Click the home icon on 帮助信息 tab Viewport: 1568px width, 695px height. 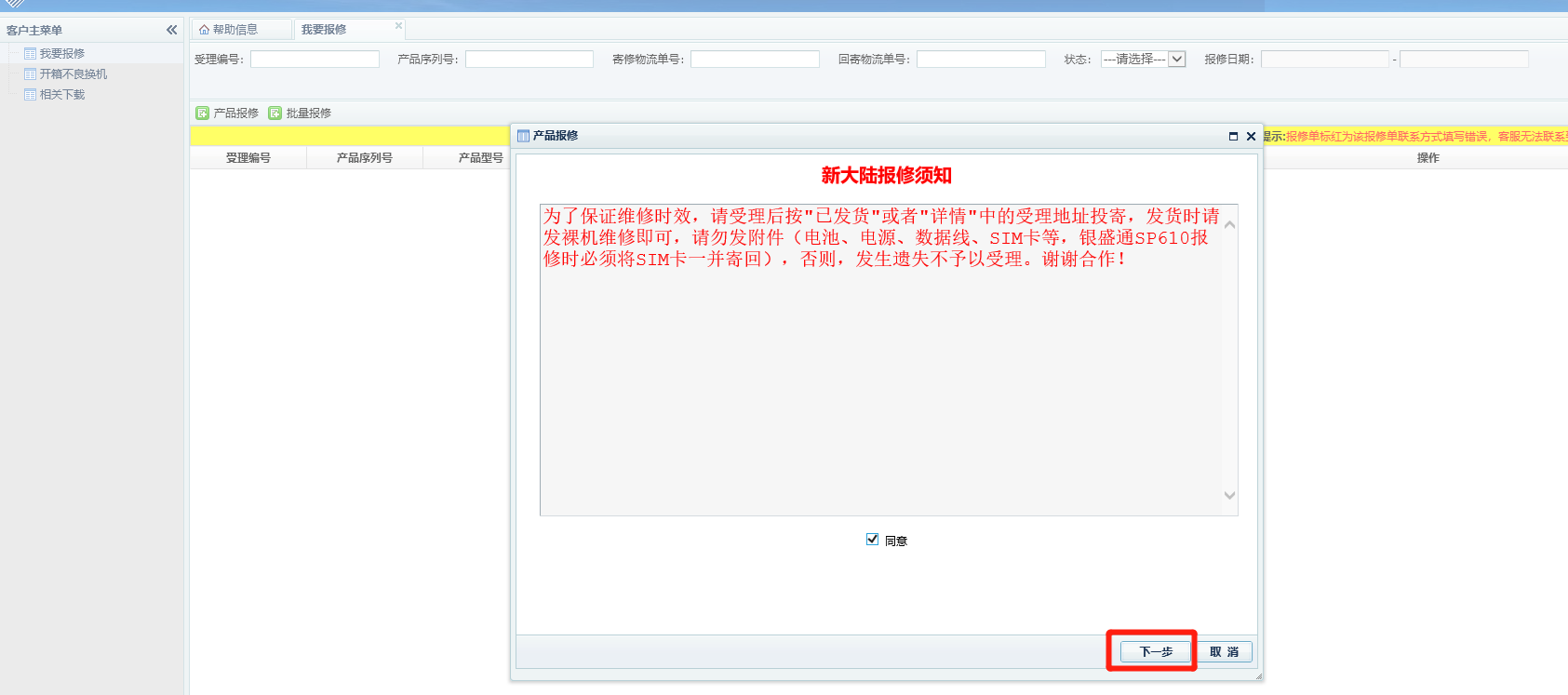[x=204, y=30]
